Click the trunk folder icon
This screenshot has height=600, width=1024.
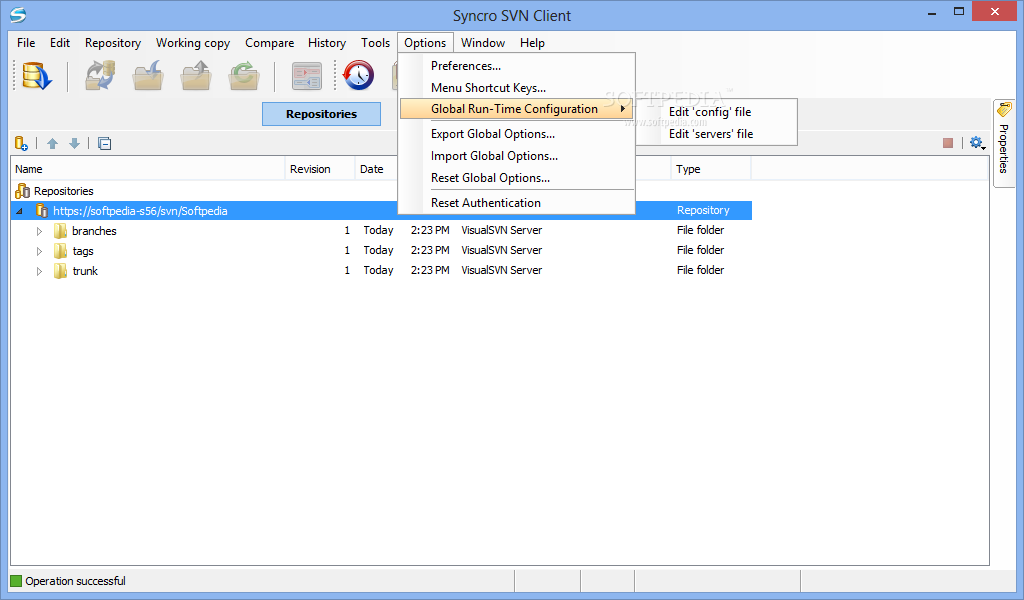60,271
